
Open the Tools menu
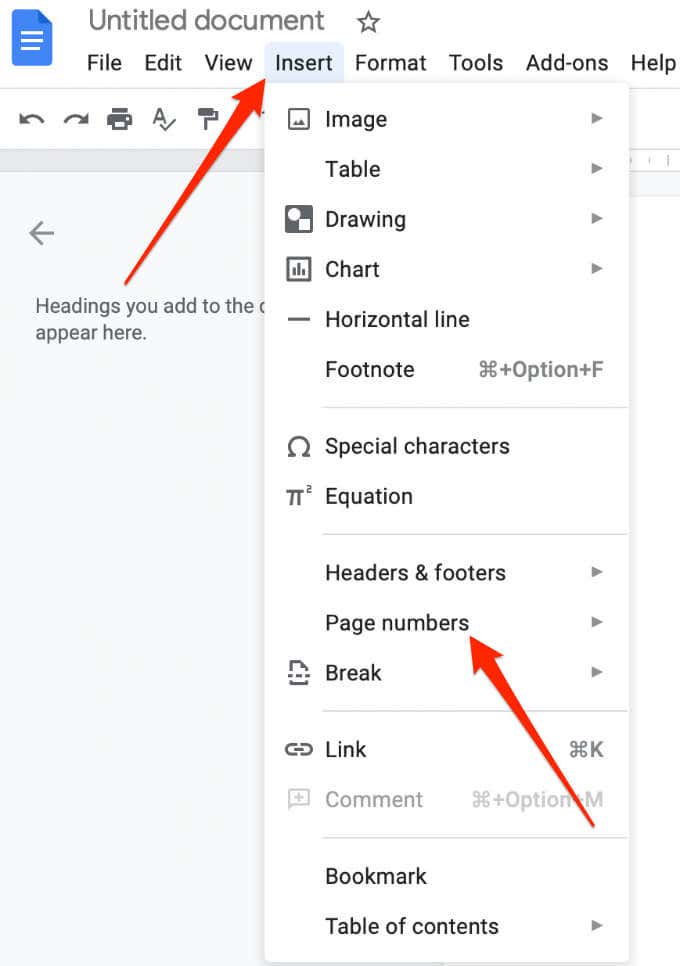pyautogui.click(x=476, y=63)
